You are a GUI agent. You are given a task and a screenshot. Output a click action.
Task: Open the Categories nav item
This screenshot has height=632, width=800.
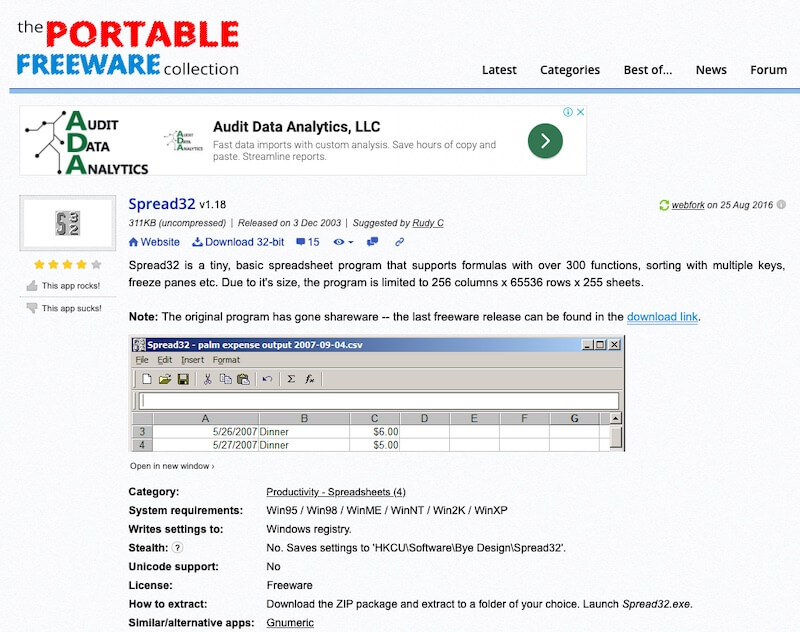tap(570, 70)
